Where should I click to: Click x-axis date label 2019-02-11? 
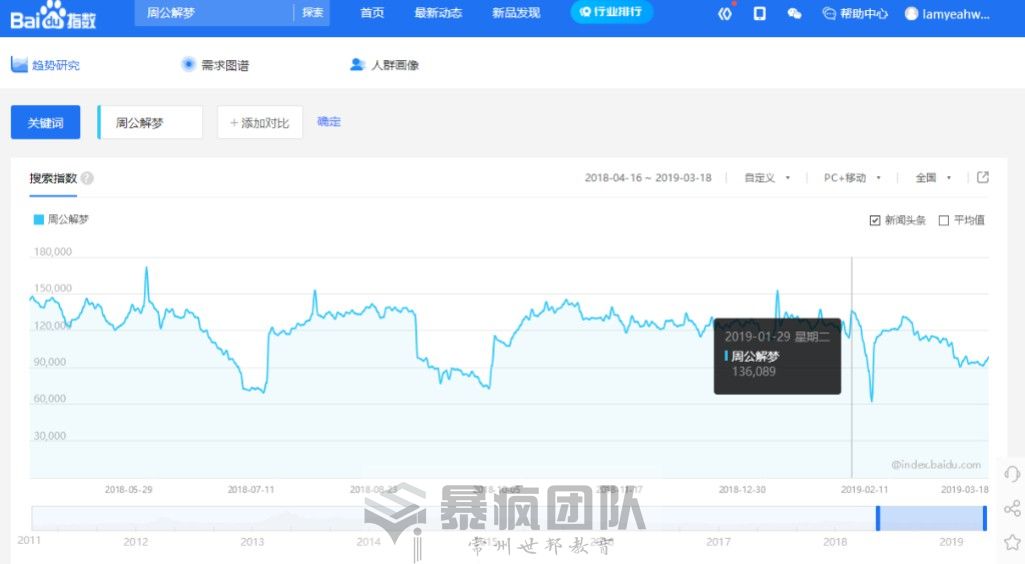(864, 489)
